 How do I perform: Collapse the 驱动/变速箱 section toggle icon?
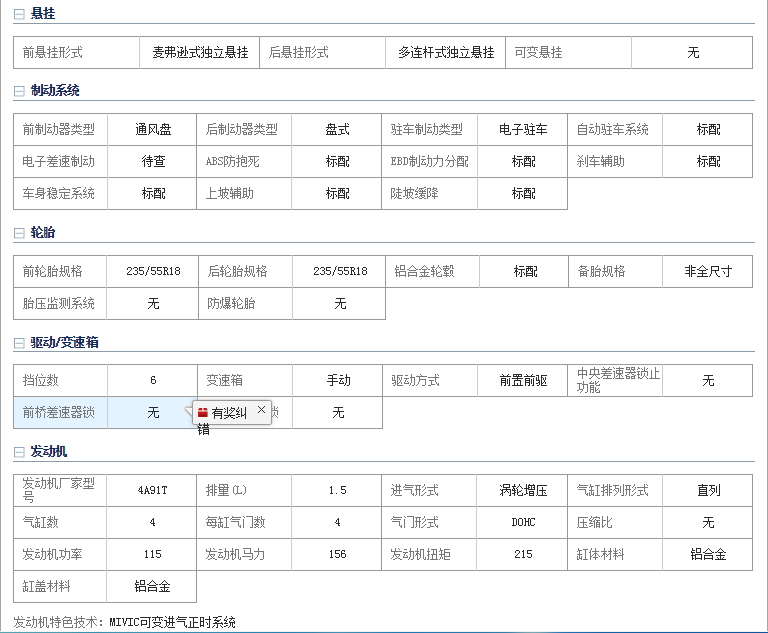point(19,343)
